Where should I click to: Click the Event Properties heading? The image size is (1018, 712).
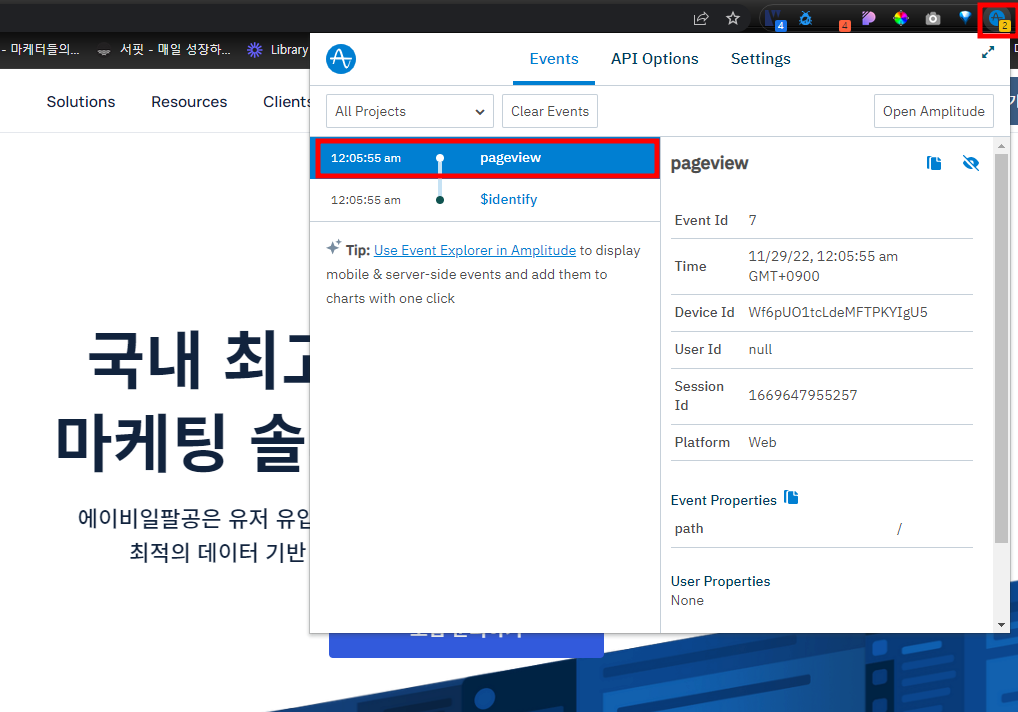click(723, 500)
